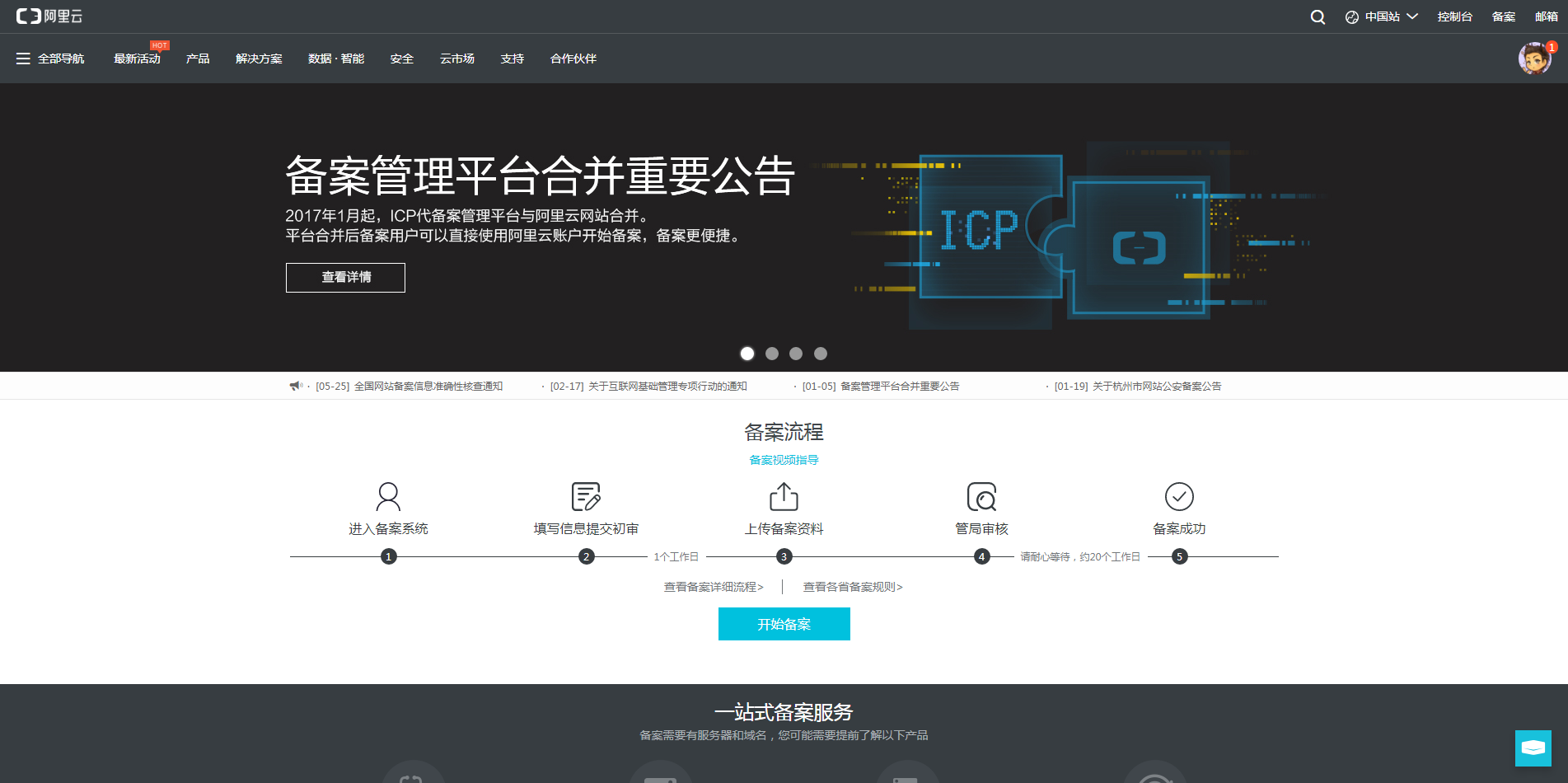Open the search magnifier icon

pyautogui.click(x=1318, y=16)
